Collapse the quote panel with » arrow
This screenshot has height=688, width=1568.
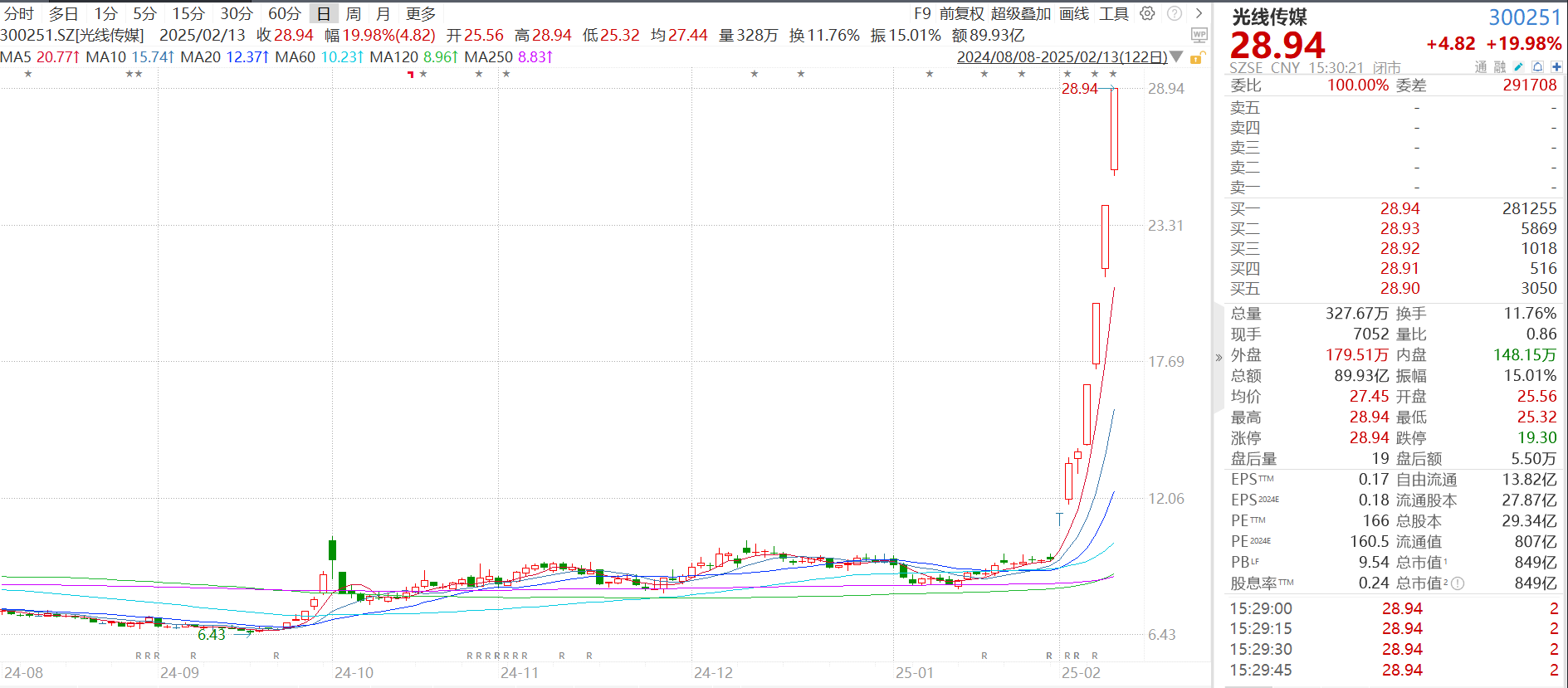(x=1219, y=358)
